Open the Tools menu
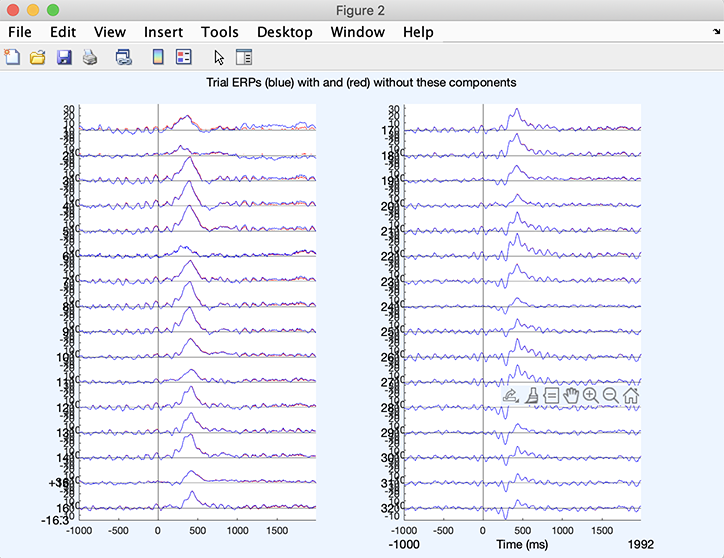This screenshot has width=724, height=558. click(219, 32)
